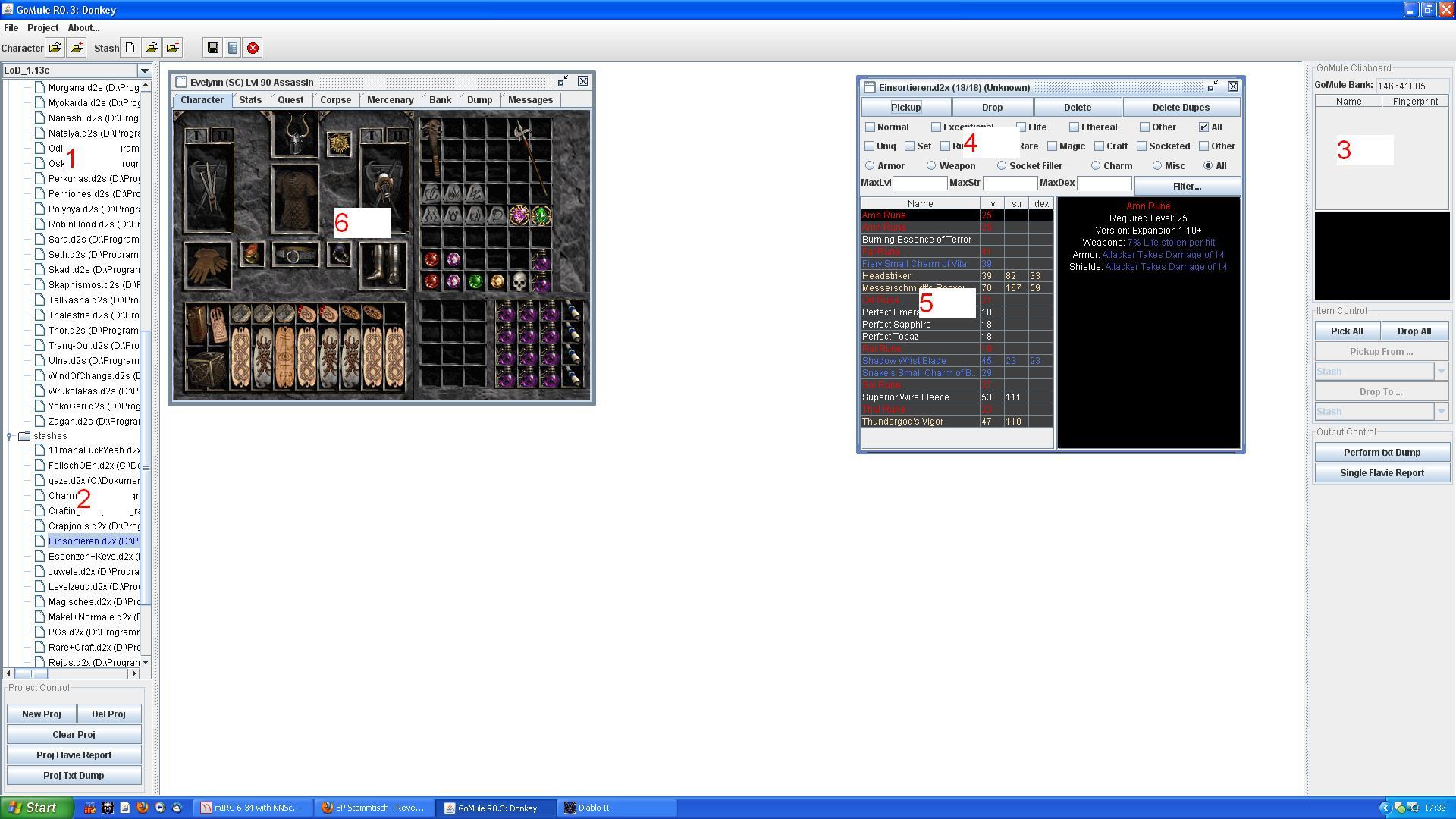
Task: Open Firefox from quick launch bar
Action: coord(143,808)
